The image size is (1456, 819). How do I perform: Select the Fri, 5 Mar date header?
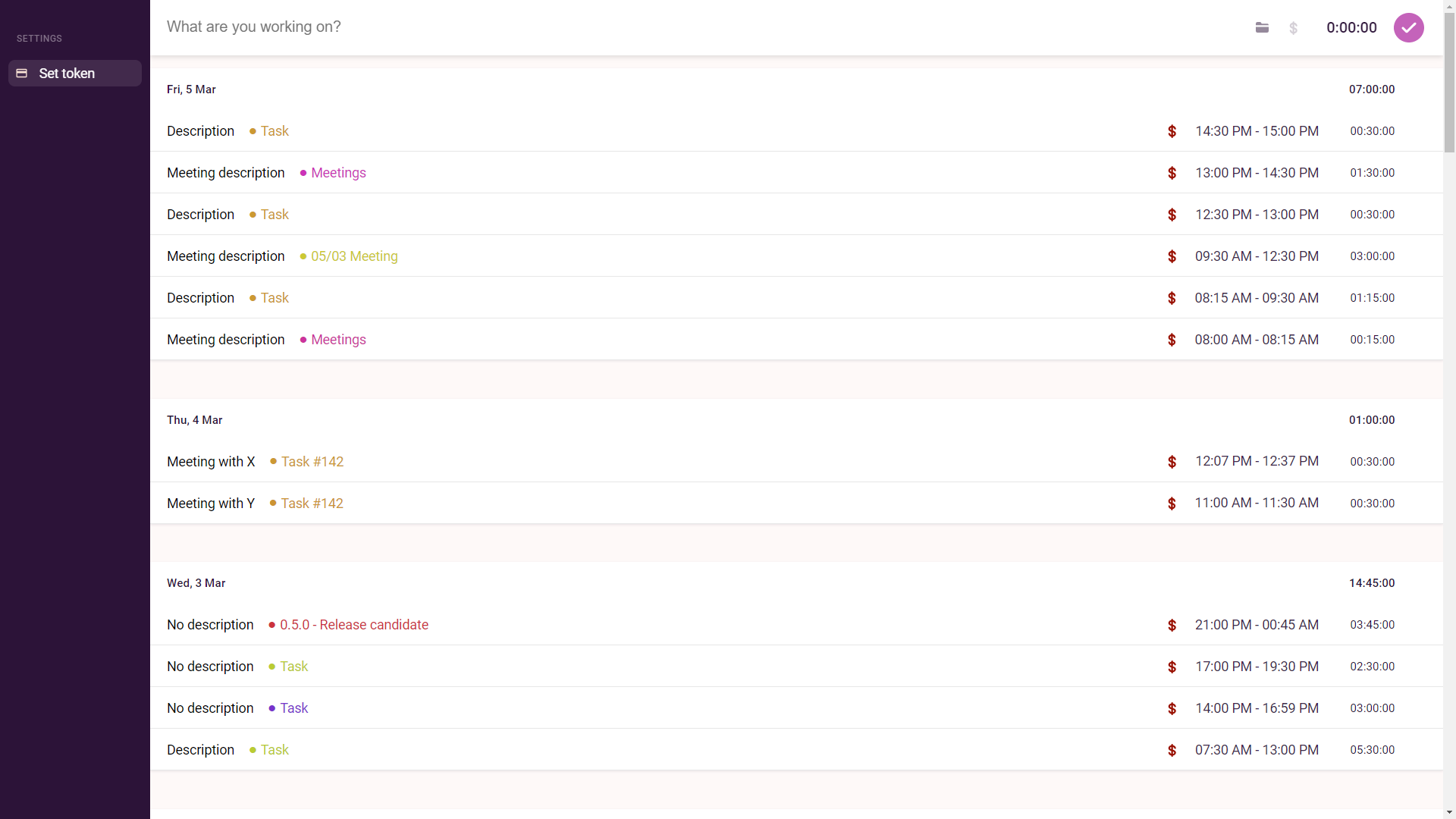(191, 89)
